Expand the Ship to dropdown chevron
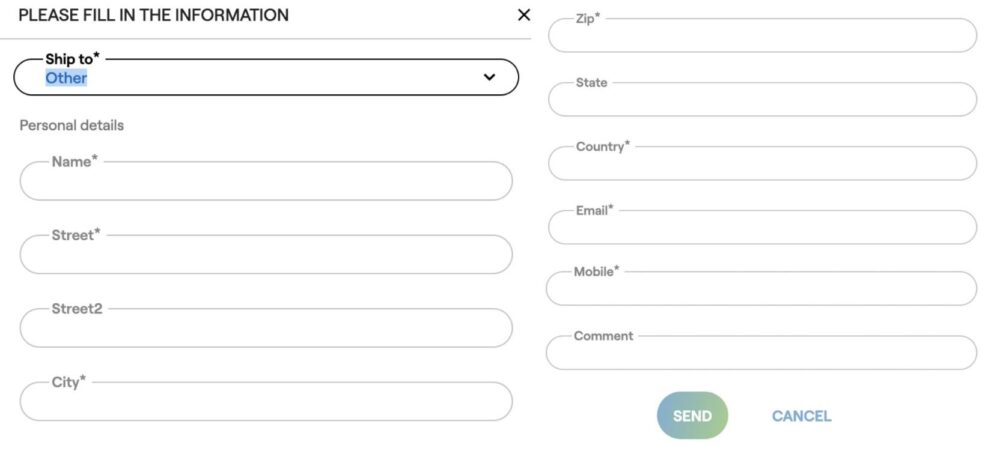The height and width of the screenshot is (454, 1000). point(489,77)
